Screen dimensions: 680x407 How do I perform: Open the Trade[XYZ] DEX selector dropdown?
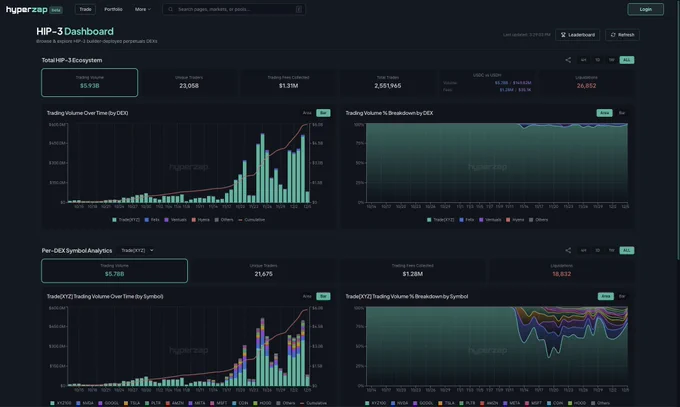(137, 250)
